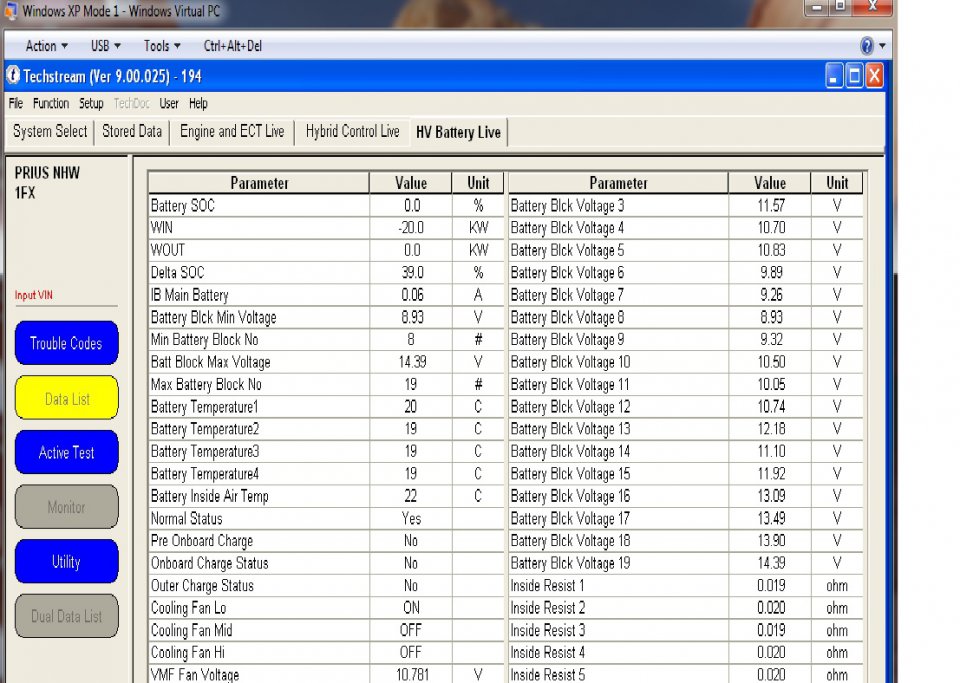960x683 pixels.
Task: Click the Dual Data List button
Action: (66, 616)
